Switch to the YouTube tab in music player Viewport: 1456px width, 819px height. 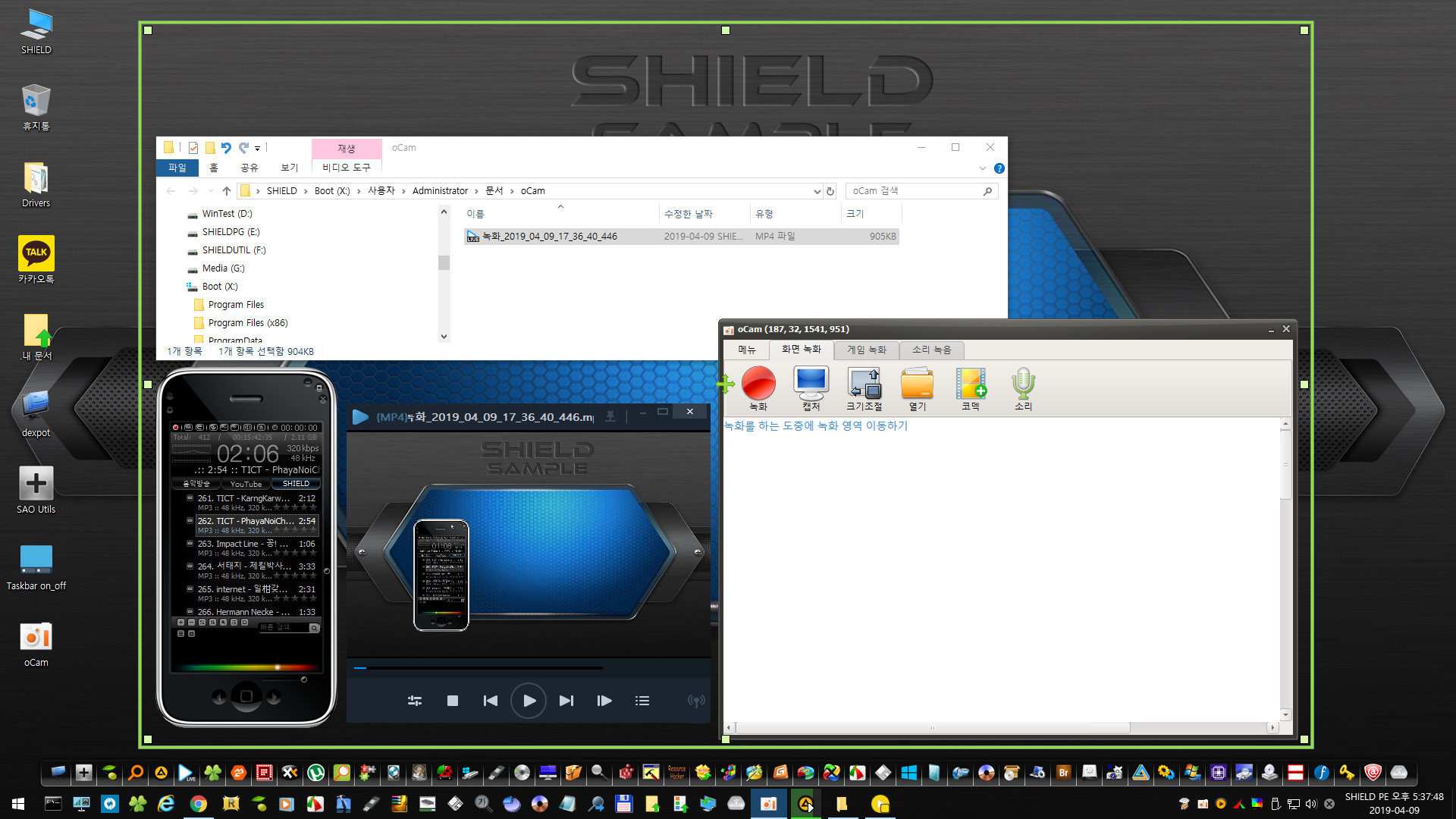(246, 484)
